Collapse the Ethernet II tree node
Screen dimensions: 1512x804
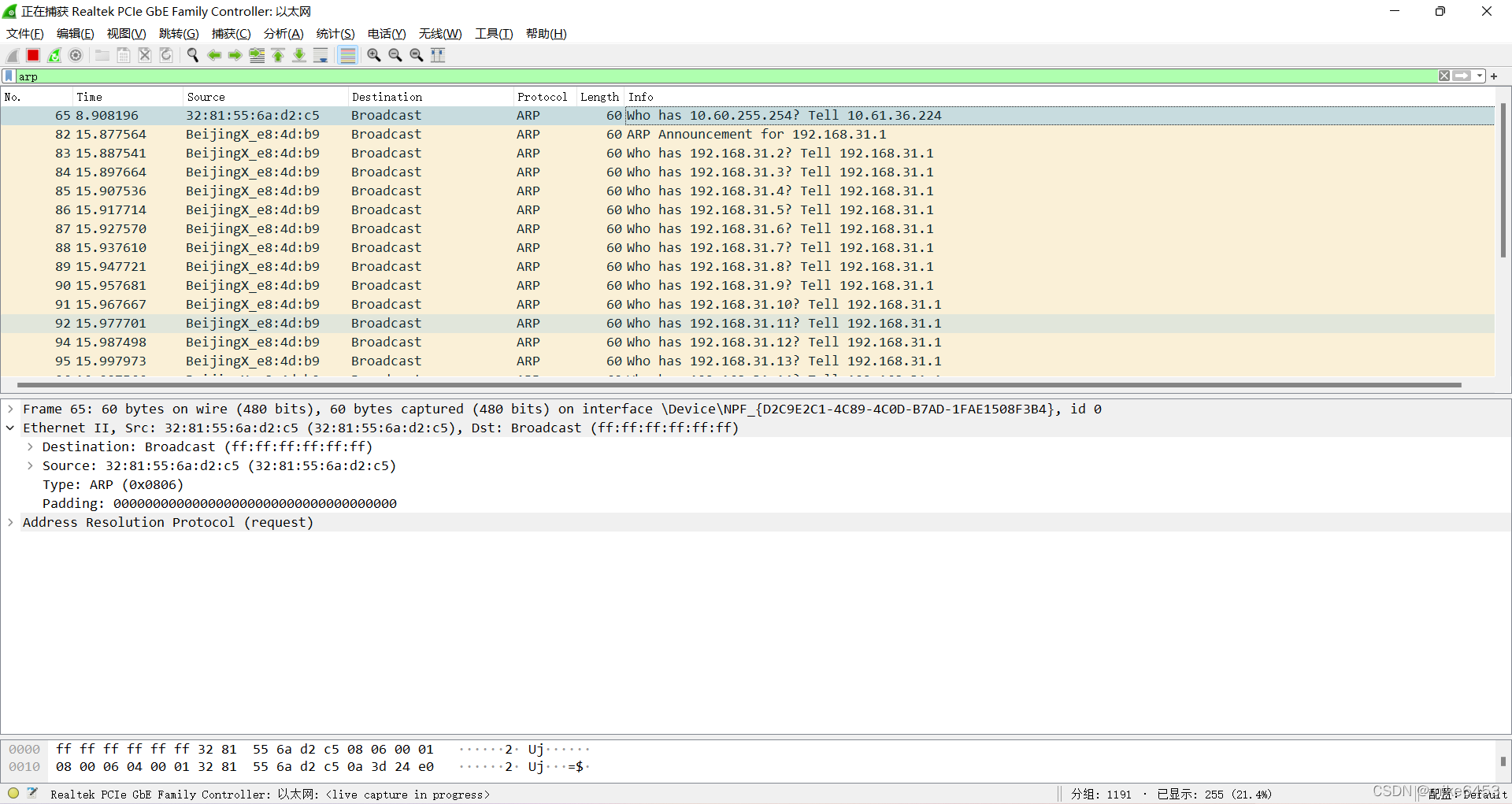pos(10,428)
